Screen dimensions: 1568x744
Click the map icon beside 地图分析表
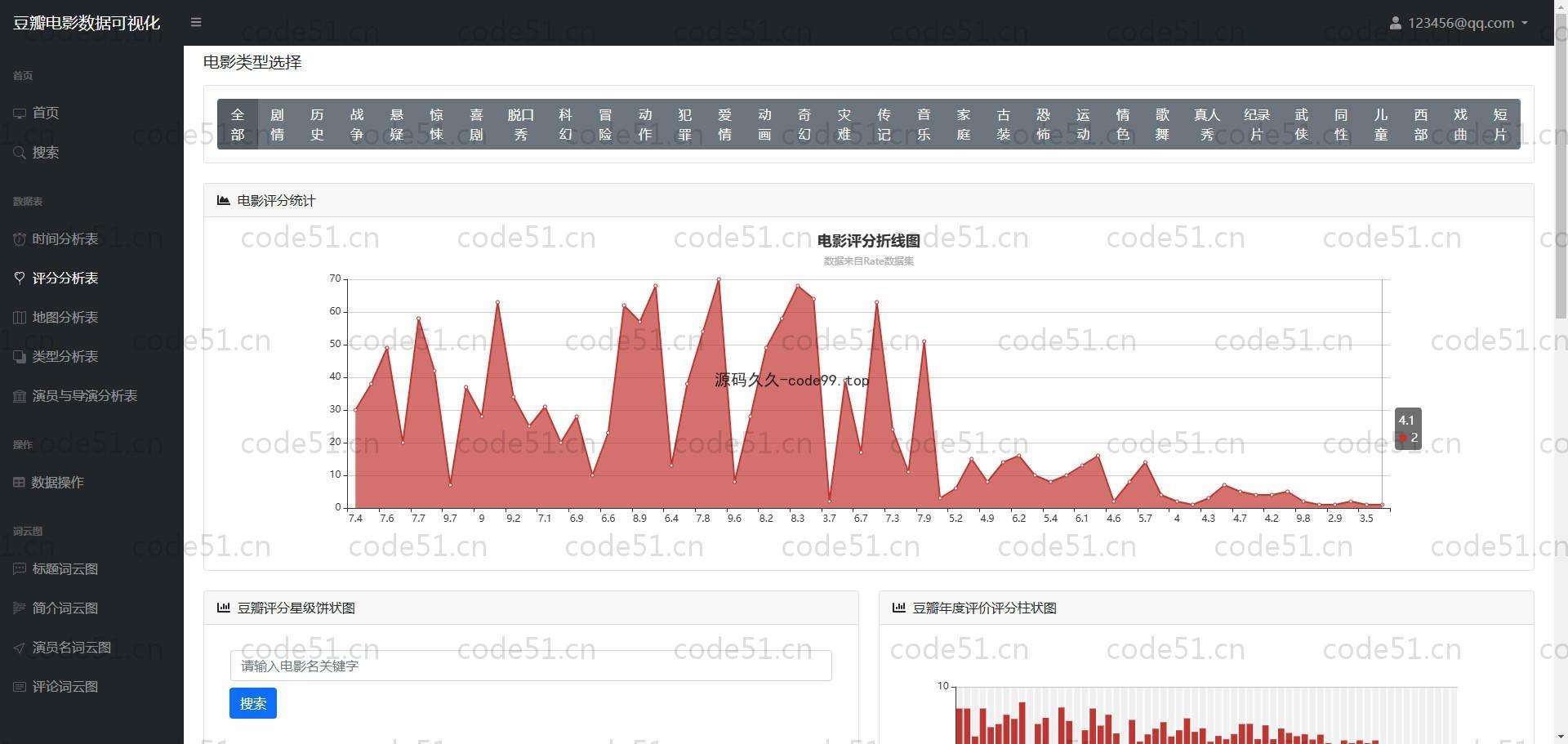click(20, 317)
